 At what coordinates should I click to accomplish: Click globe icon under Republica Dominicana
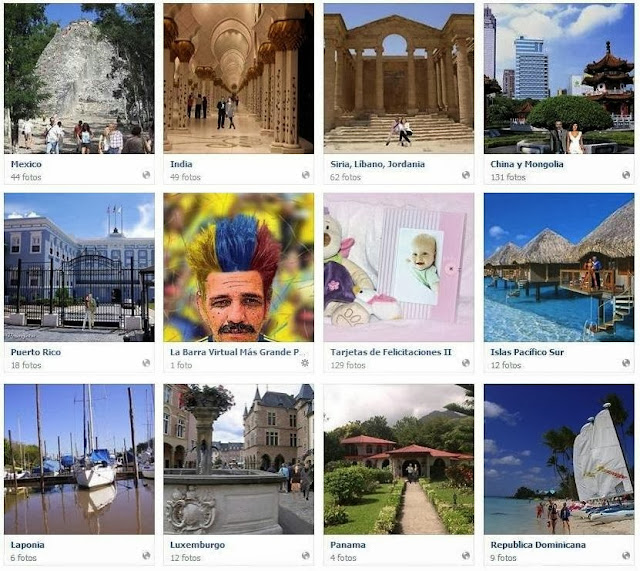pos(626,555)
